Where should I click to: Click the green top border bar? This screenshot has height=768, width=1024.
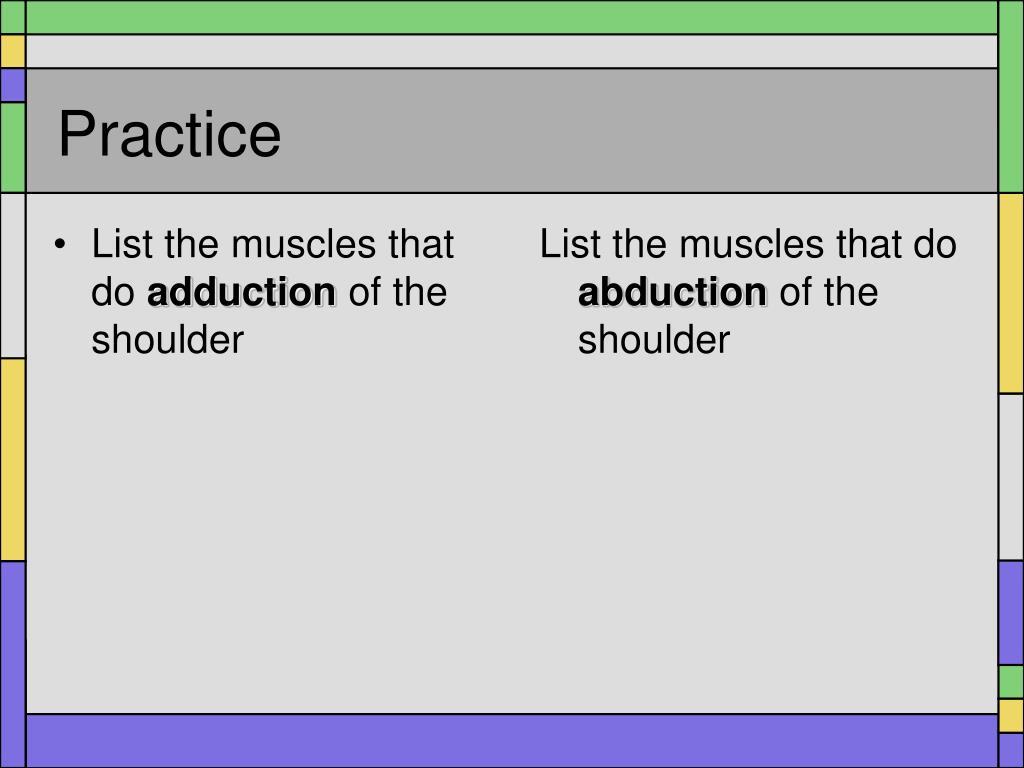point(512,17)
